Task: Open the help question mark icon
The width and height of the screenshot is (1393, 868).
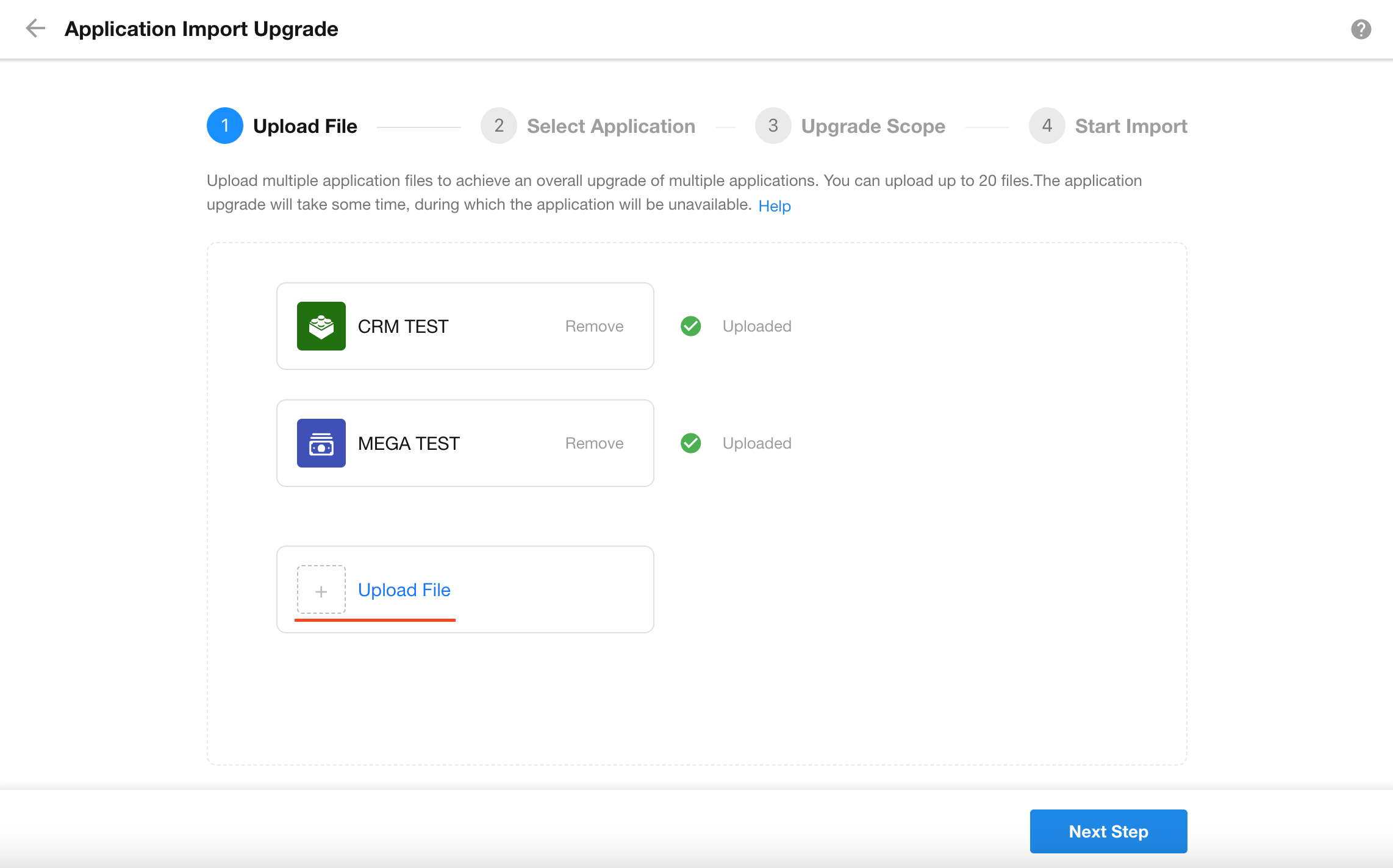Action: (1361, 29)
